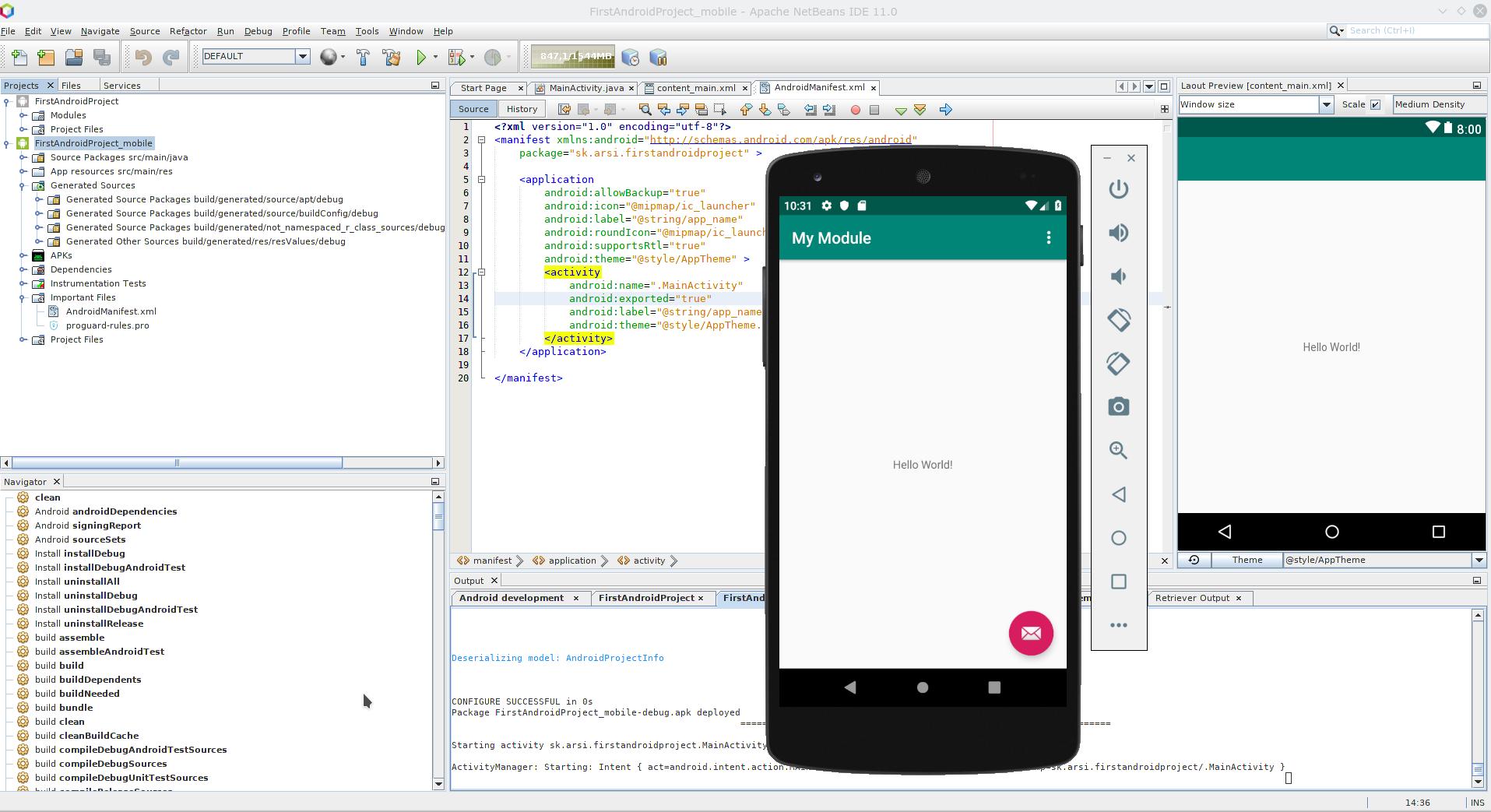Click the memory usage garbage collection bar
The height and width of the screenshot is (812, 1491).
(x=573, y=57)
